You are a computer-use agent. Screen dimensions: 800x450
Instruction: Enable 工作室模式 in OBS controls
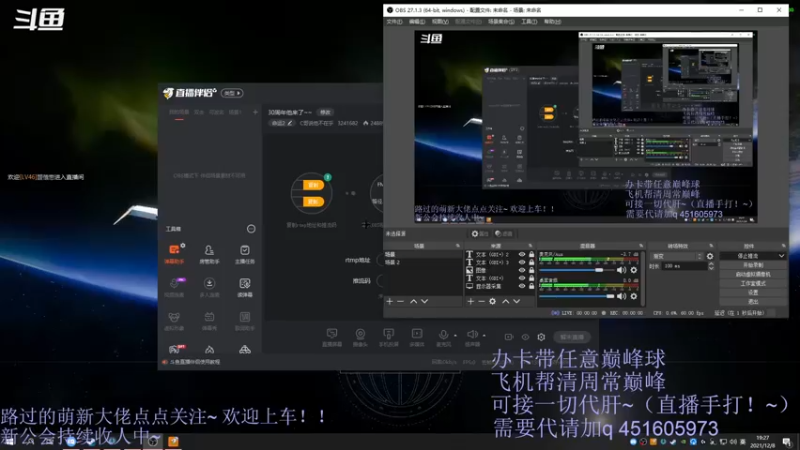click(x=753, y=284)
